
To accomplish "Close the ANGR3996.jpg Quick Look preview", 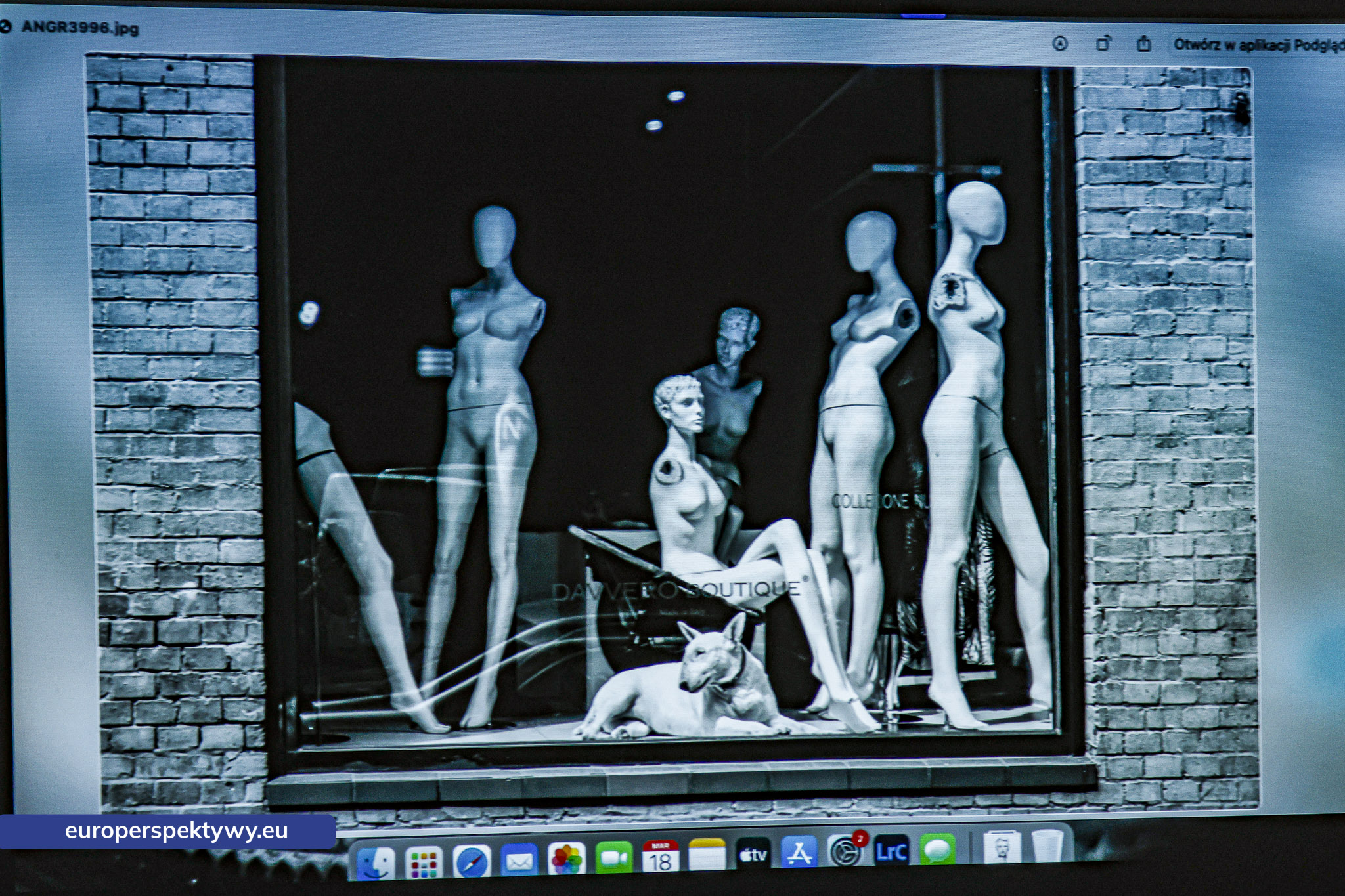I will pyautogui.click(x=5, y=27).
